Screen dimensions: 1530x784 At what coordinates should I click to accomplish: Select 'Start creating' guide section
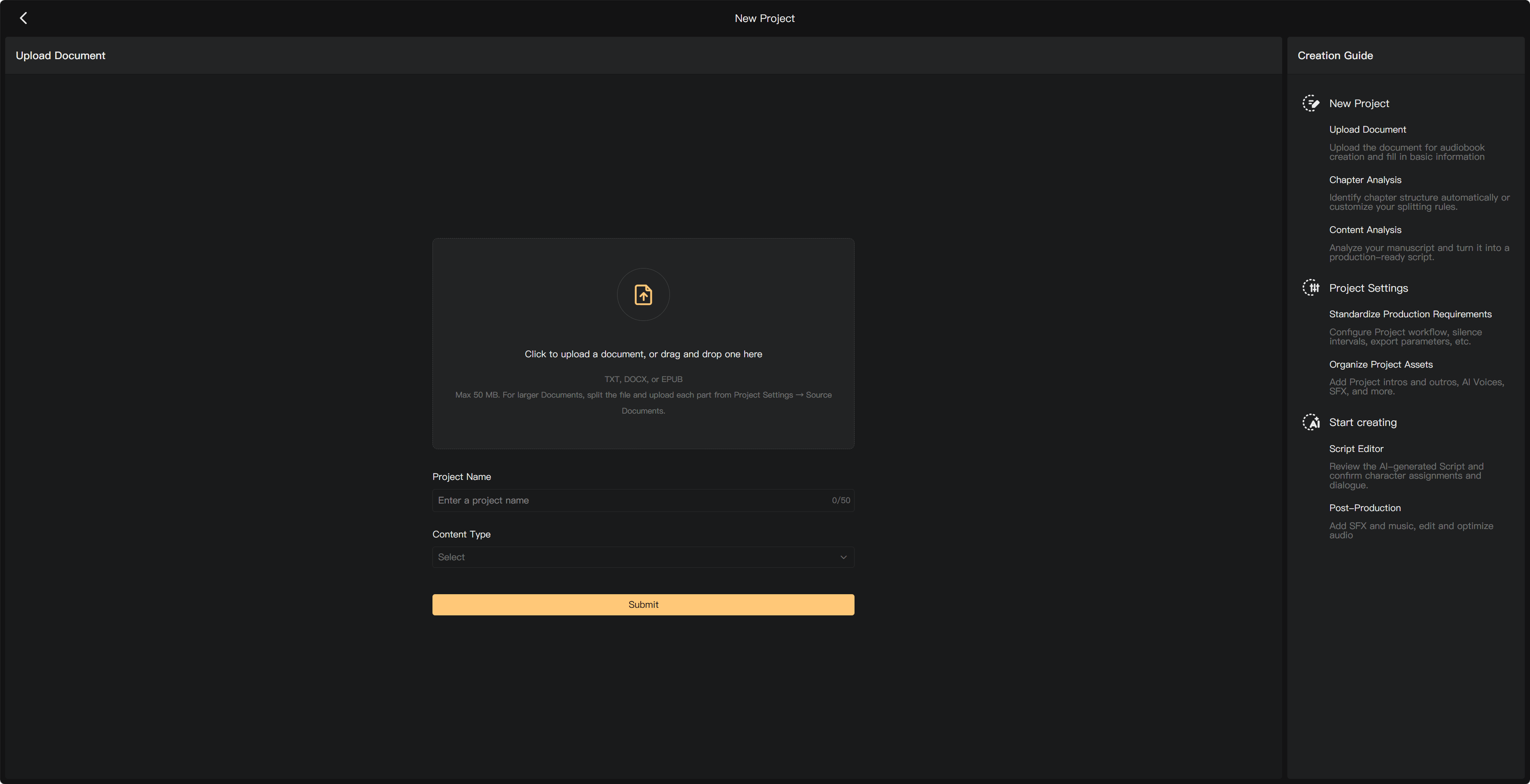point(1363,422)
